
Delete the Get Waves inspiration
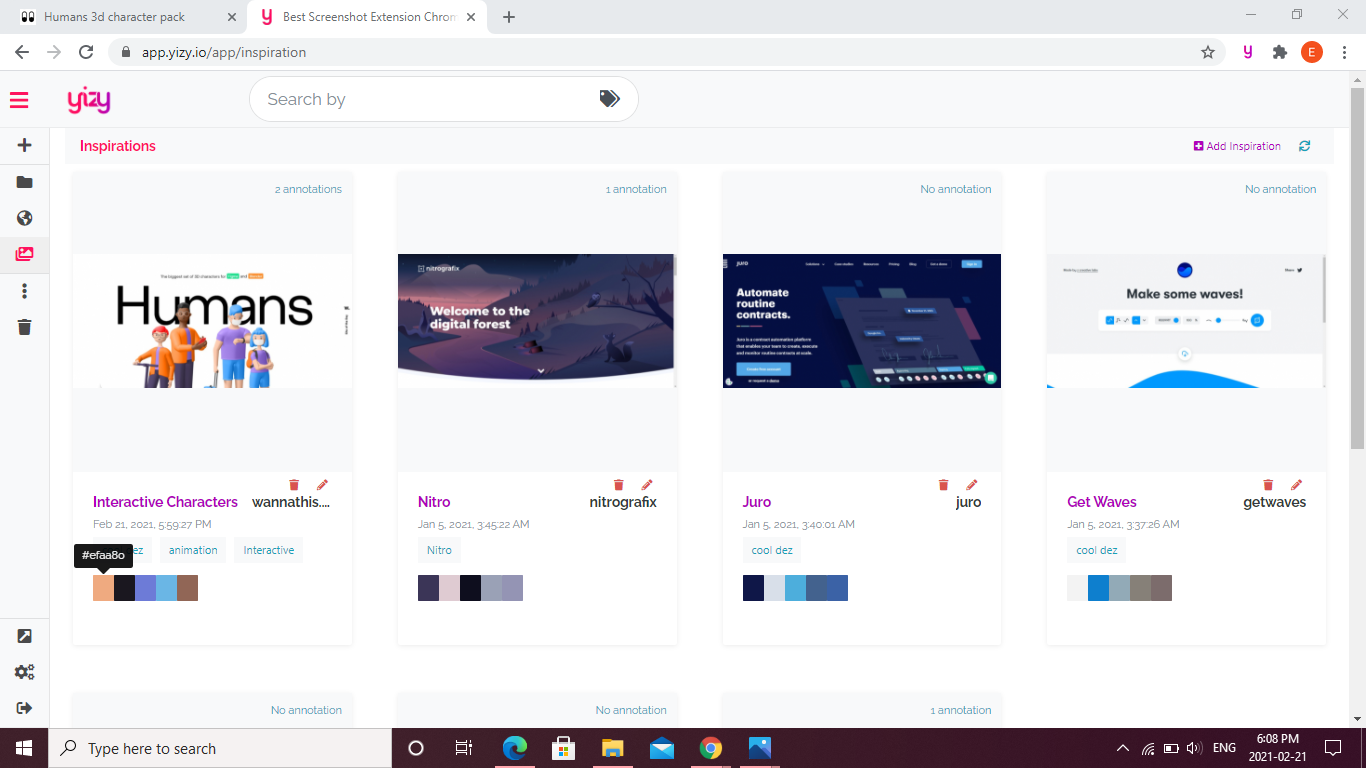click(x=1268, y=485)
